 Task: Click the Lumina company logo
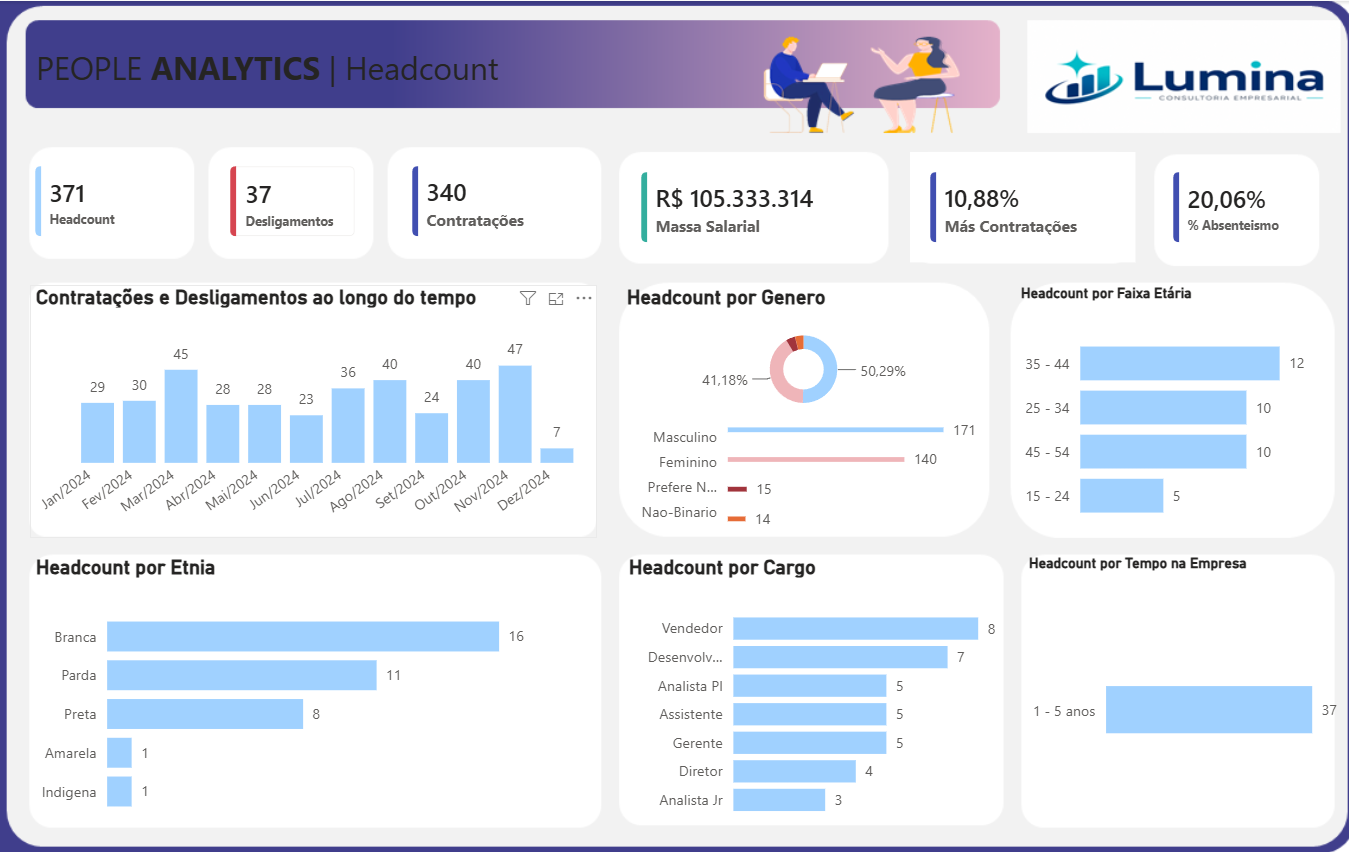click(x=1184, y=77)
